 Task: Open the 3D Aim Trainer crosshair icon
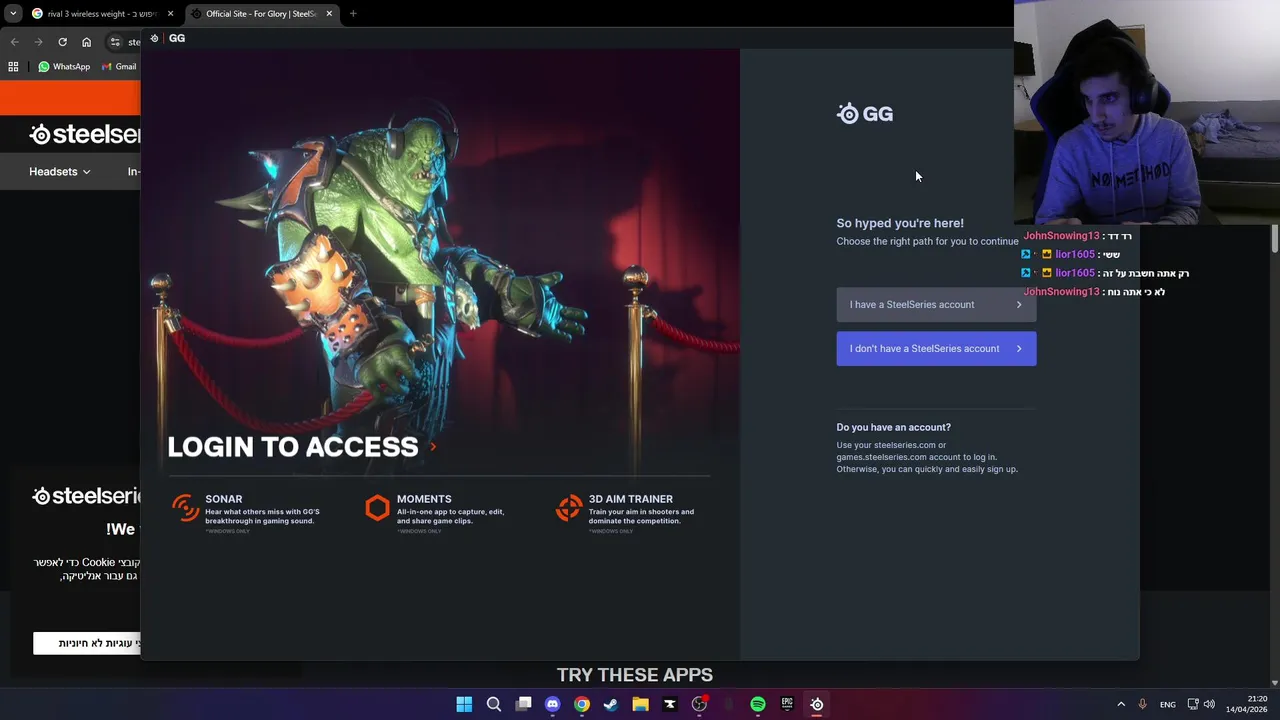point(569,508)
